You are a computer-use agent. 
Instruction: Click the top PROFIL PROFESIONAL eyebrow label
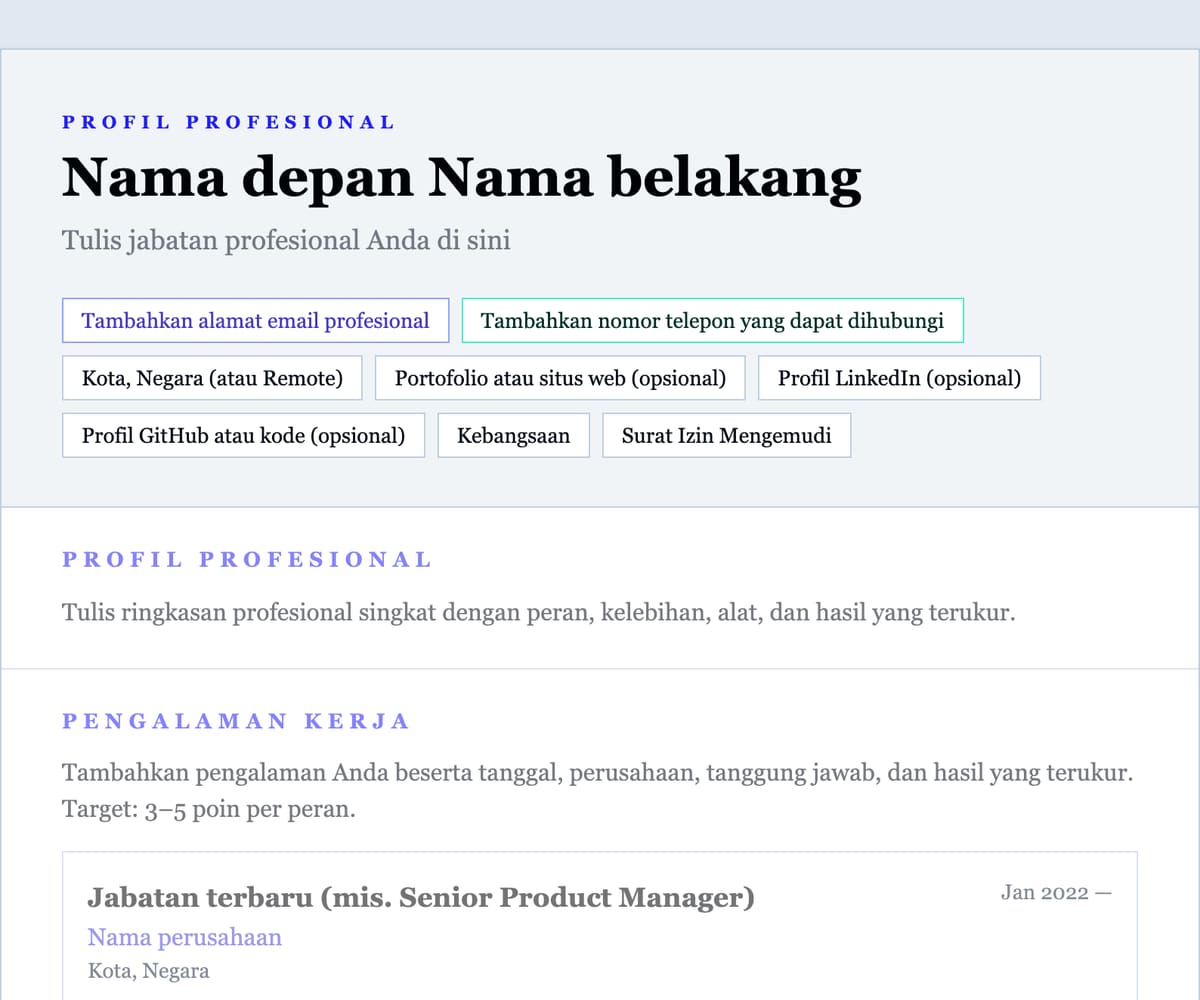pos(228,122)
